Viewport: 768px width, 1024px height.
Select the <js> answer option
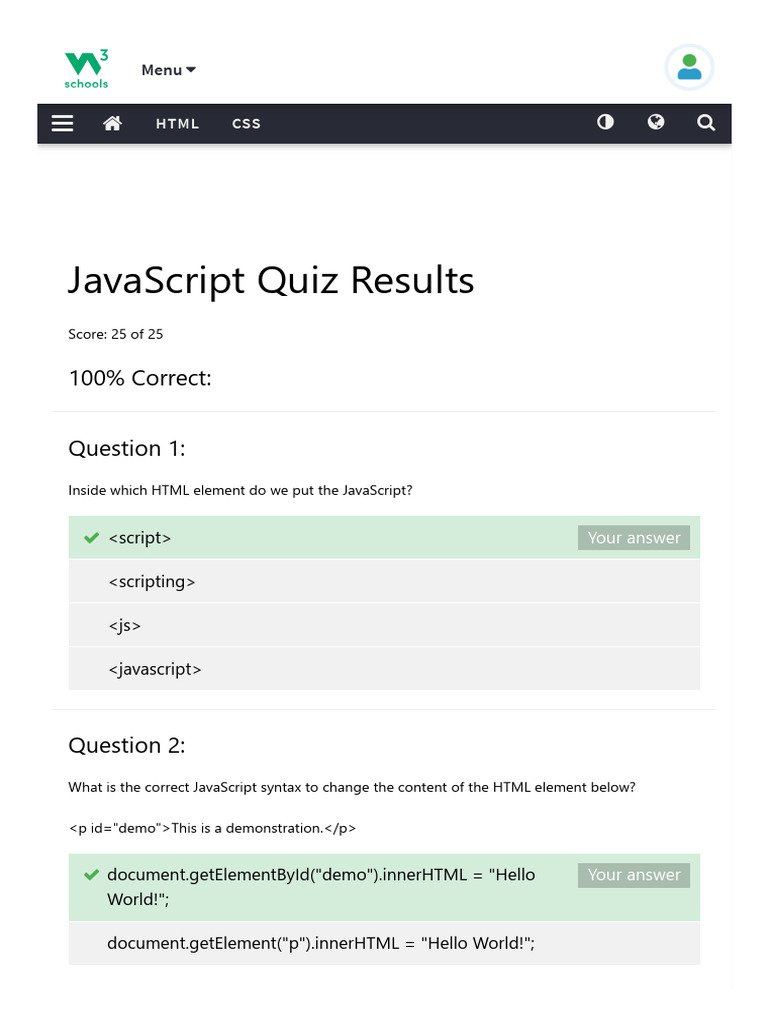(125, 625)
